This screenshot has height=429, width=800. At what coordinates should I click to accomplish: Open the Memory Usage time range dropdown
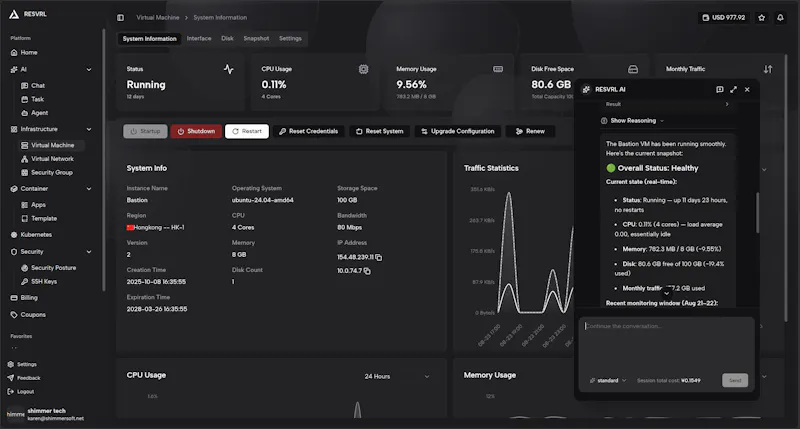pyautogui.click(x=764, y=376)
